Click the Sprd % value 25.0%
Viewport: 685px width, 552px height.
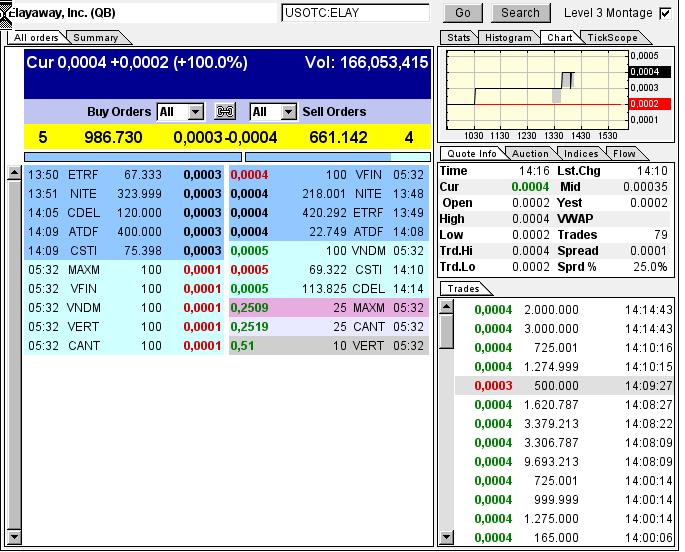650,267
